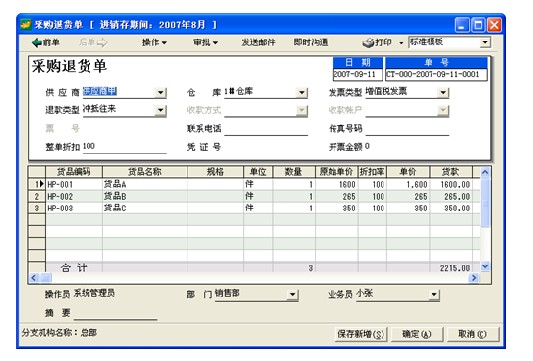This screenshot has height=361, width=533.
Task: Click the total 2215.00 cell
Action: click(451, 268)
